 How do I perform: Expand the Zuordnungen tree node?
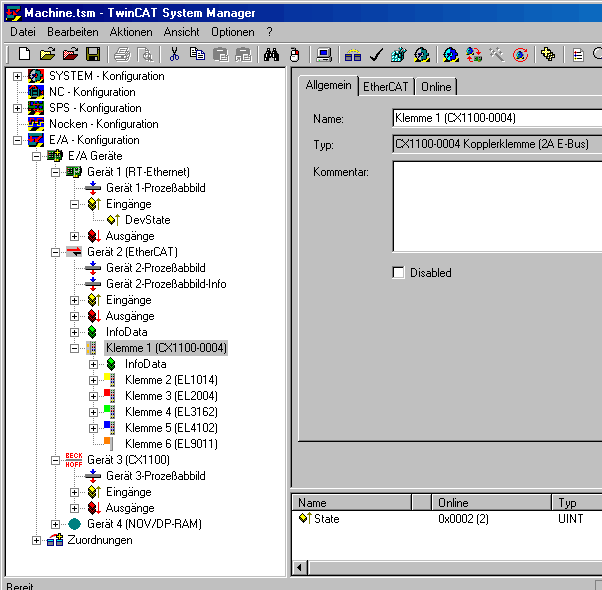(x=37, y=540)
